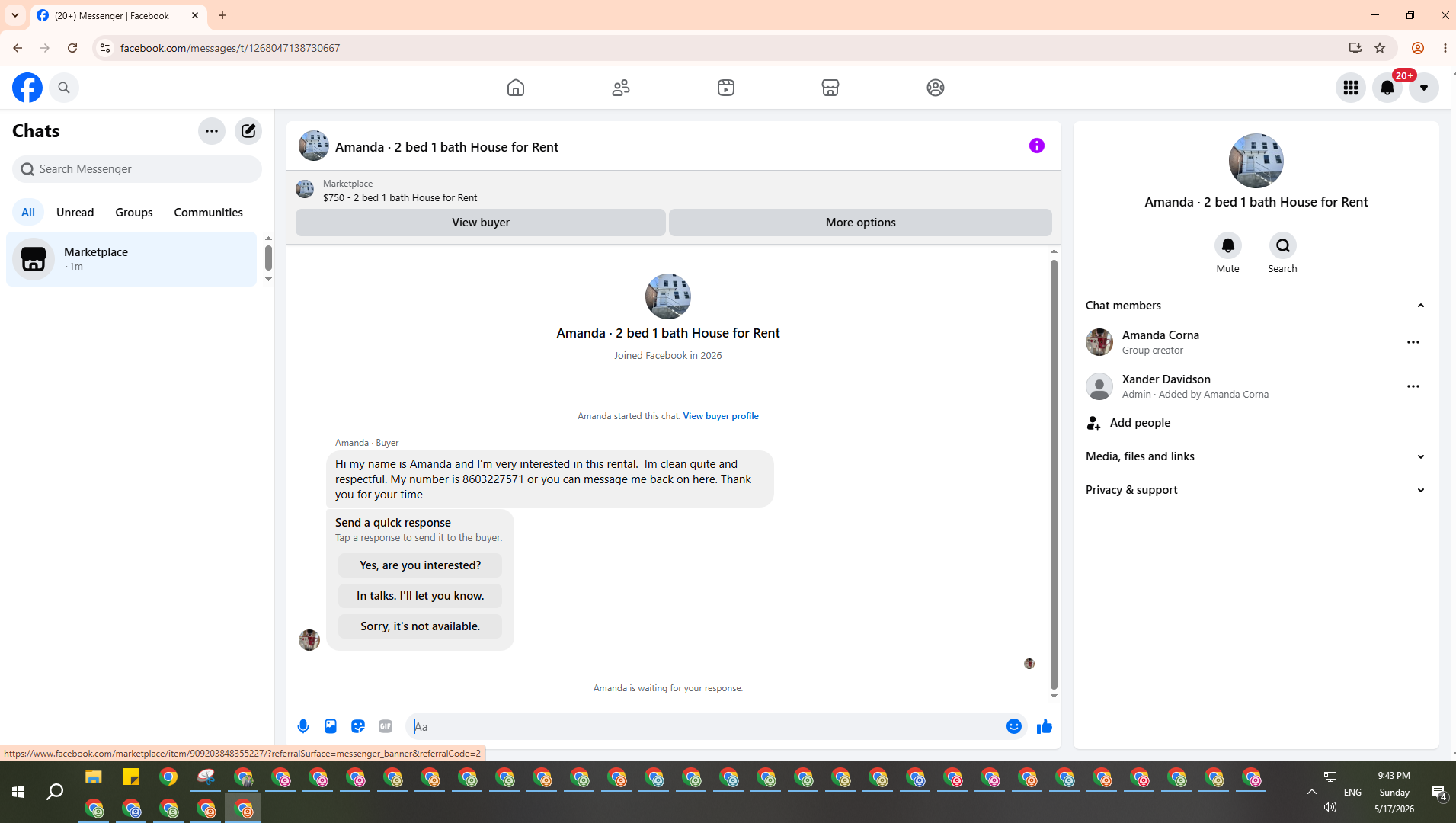Image resolution: width=1456 pixels, height=823 pixels.
Task: Click the chat header listing avatar
Action: point(314,146)
